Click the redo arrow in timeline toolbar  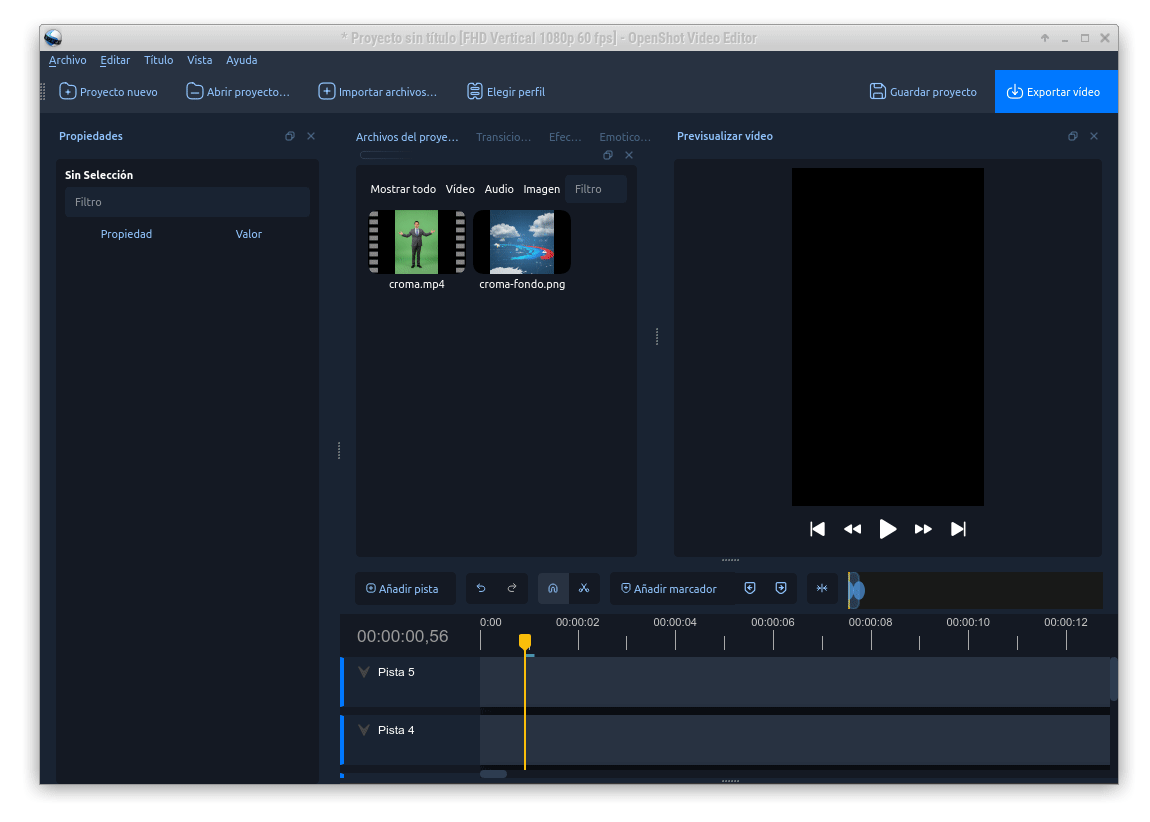(512, 589)
